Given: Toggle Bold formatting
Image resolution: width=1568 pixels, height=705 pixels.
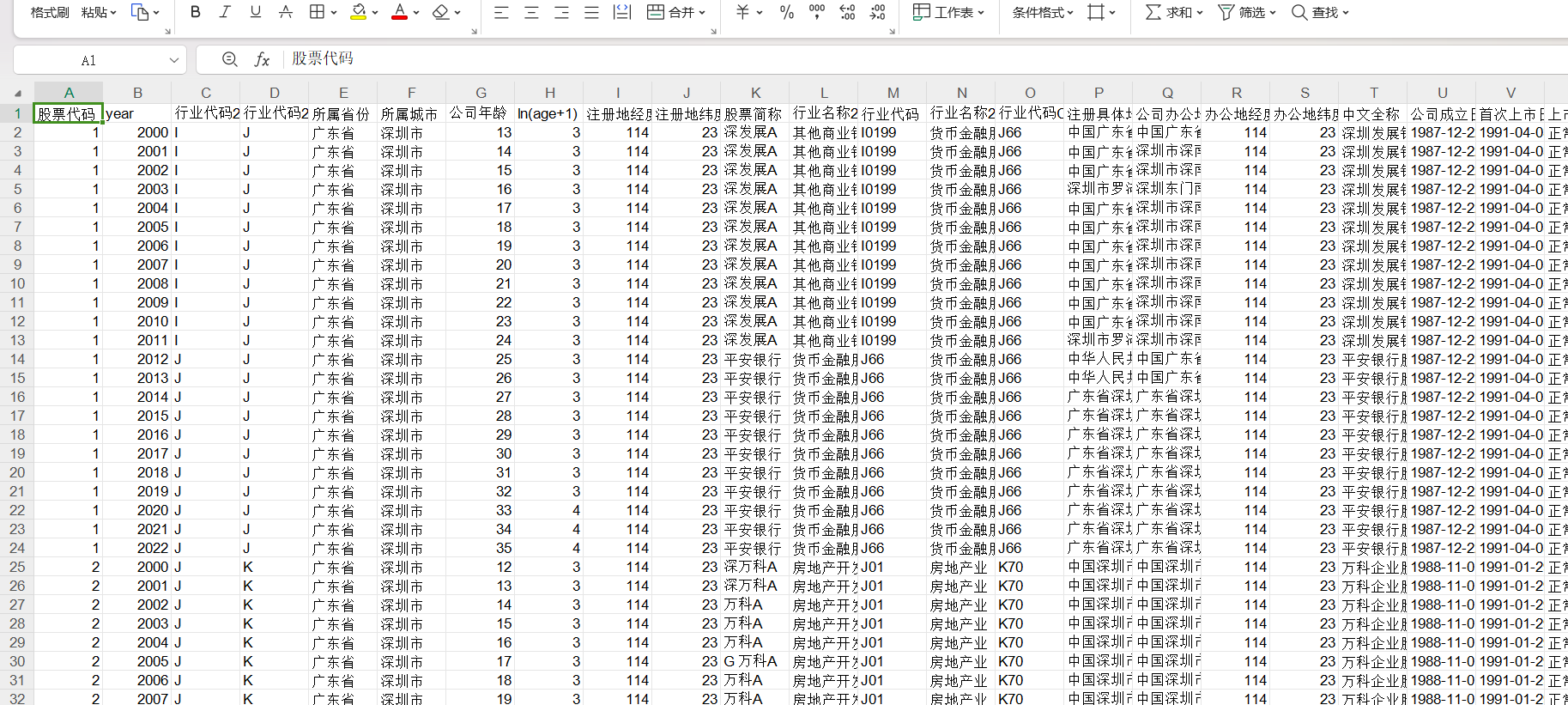Looking at the screenshot, I should click(196, 12).
